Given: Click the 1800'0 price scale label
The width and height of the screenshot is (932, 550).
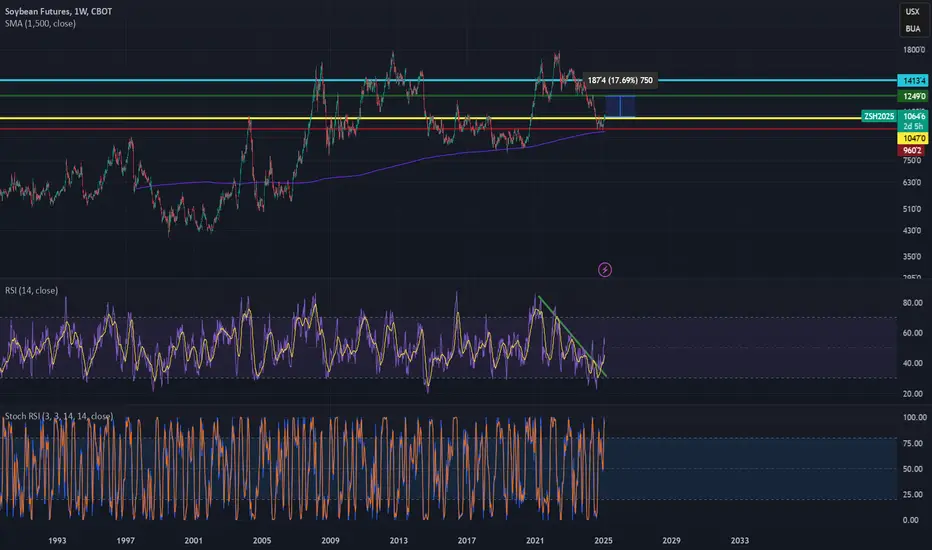Looking at the screenshot, I should 914,50.
